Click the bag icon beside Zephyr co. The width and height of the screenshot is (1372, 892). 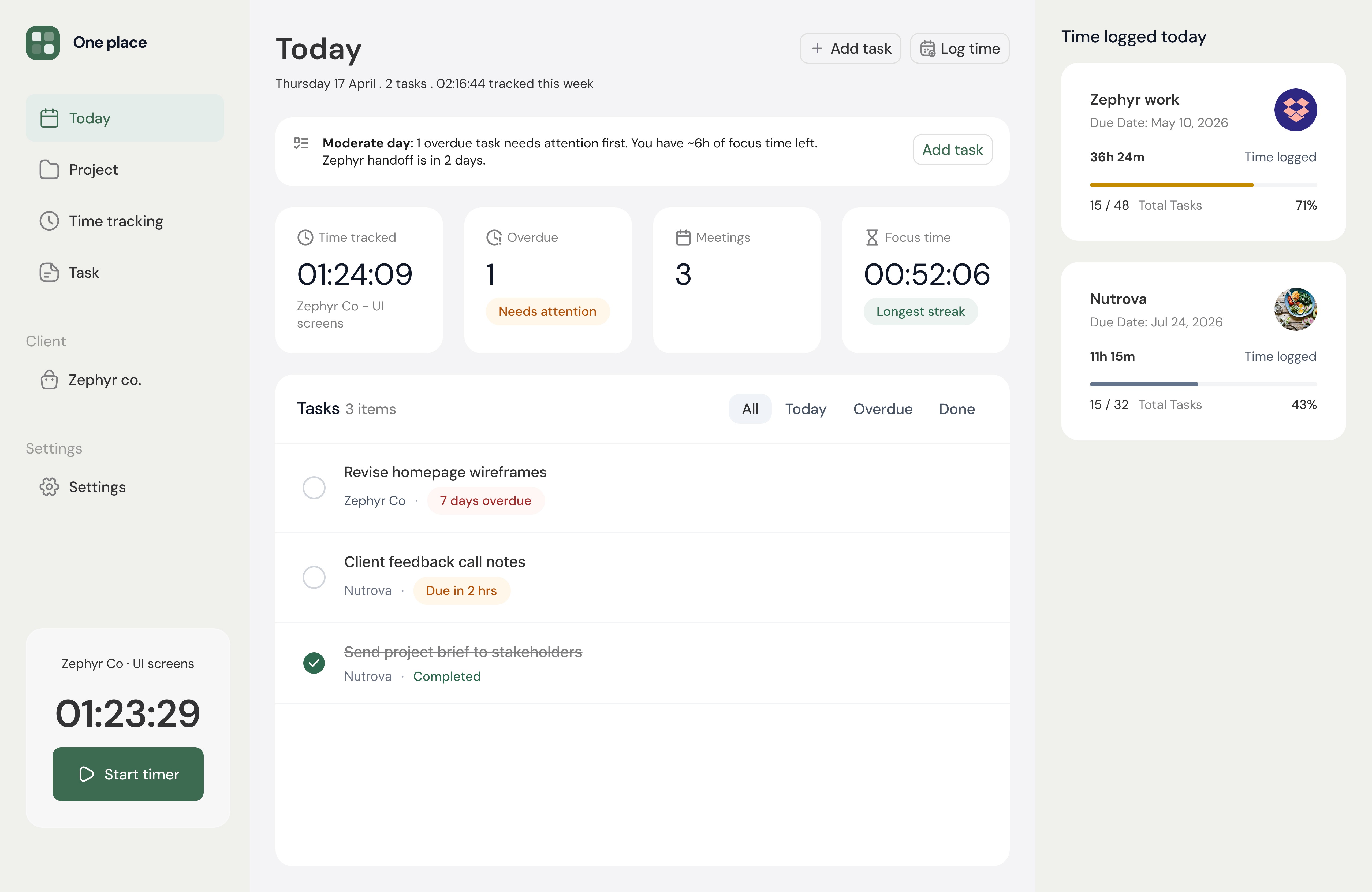[49, 380]
